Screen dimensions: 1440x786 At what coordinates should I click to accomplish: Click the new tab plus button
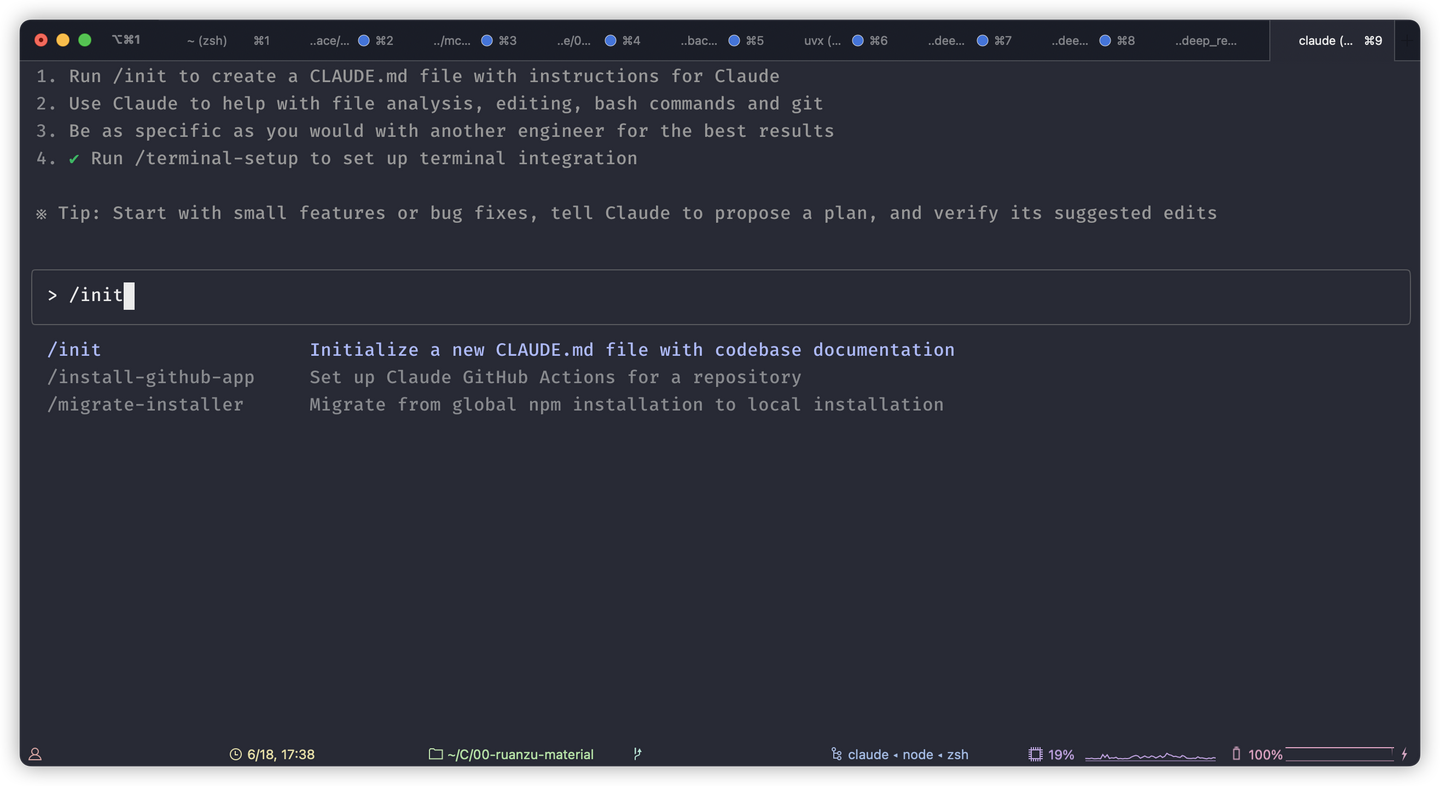click(x=1408, y=41)
